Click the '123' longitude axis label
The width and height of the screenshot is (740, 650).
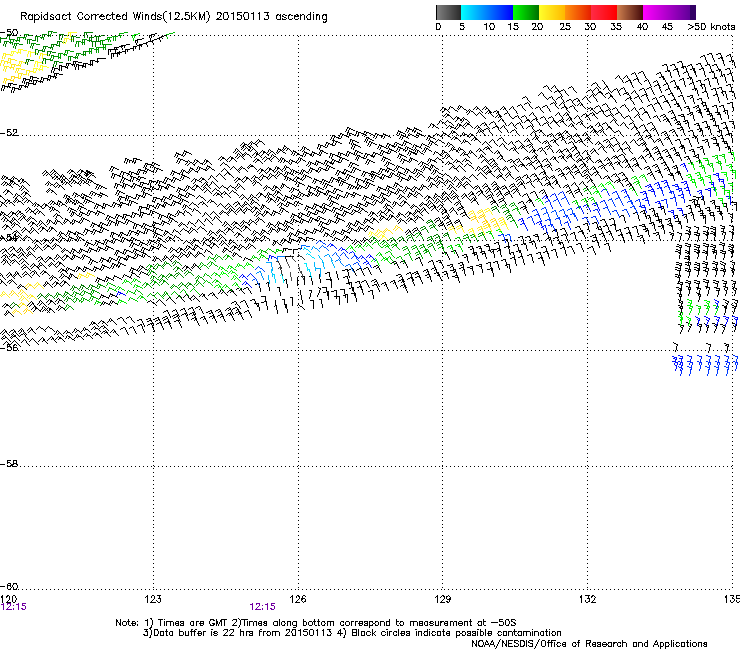[x=153, y=599]
